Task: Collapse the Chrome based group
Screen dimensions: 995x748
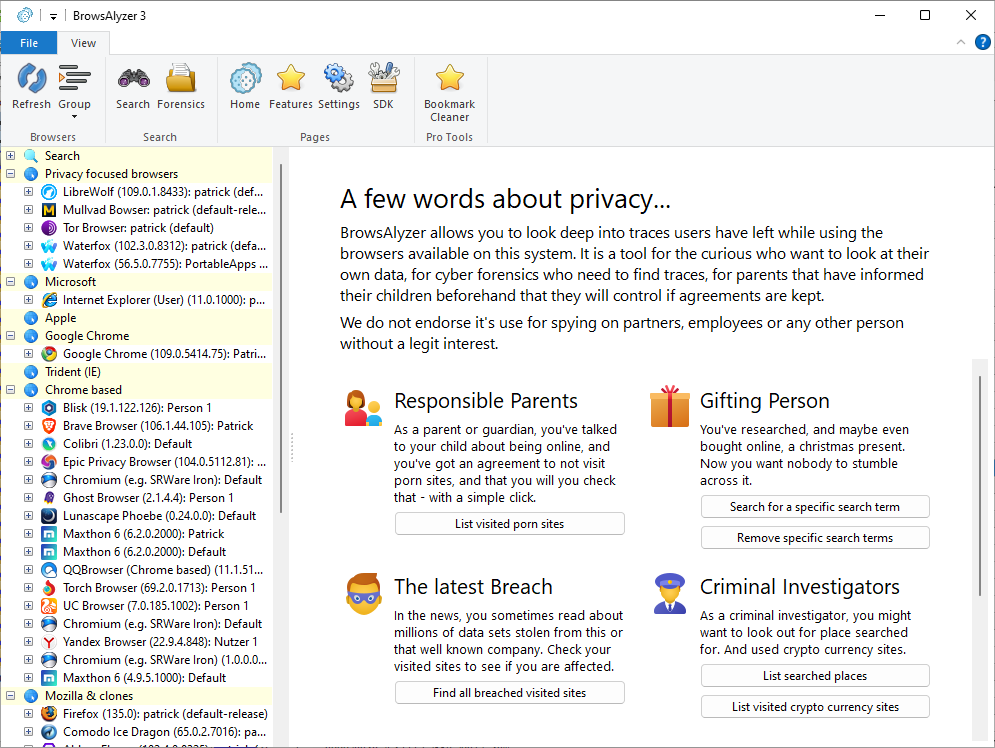Action: point(11,390)
